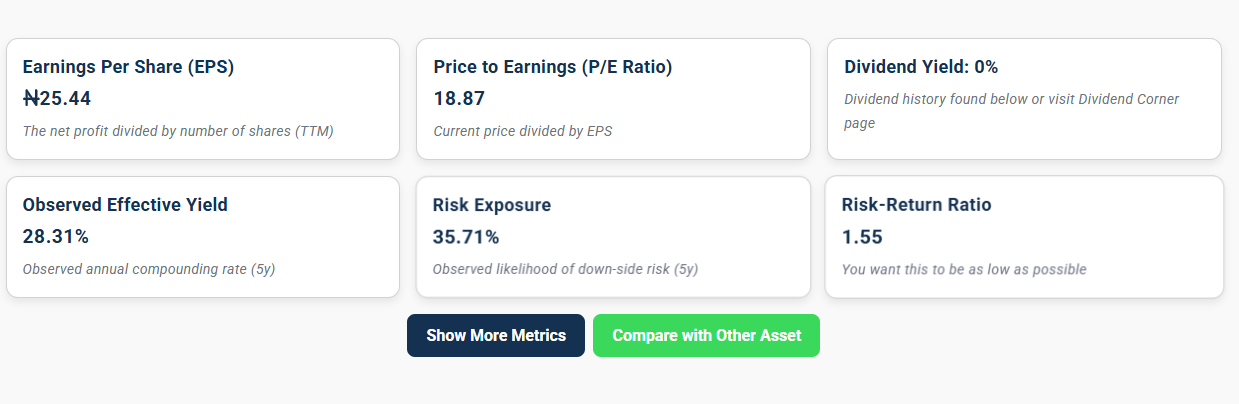Click the ₦25.44 EPS value
The image size is (1239, 404).
click(x=57, y=99)
